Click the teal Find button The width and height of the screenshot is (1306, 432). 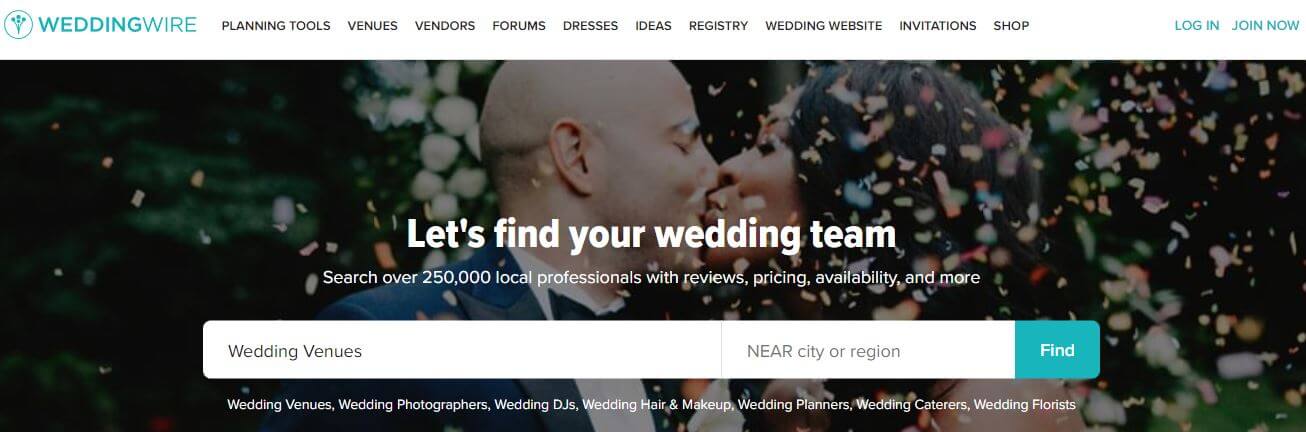tap(1057, 350)
